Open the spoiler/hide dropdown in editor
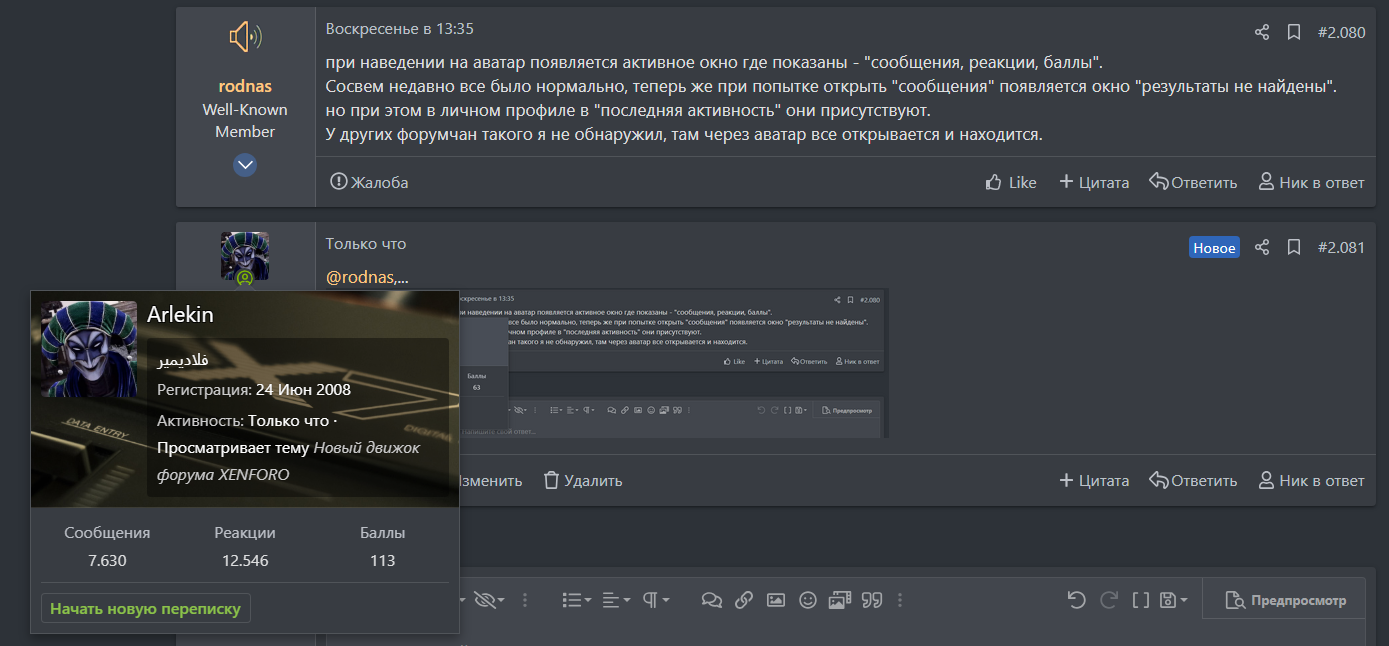 488,600
